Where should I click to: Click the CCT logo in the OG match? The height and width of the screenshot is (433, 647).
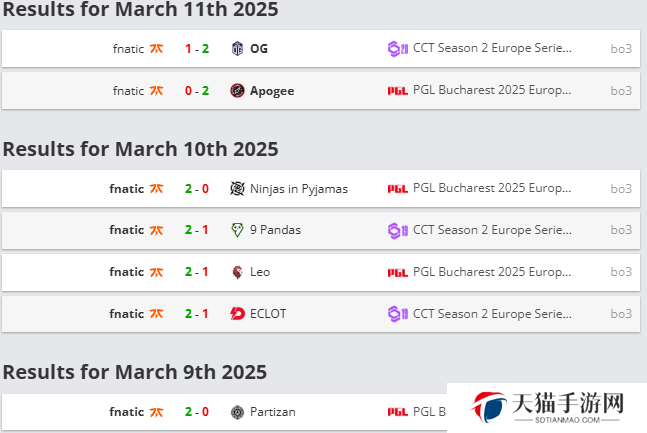pos(398,49)
